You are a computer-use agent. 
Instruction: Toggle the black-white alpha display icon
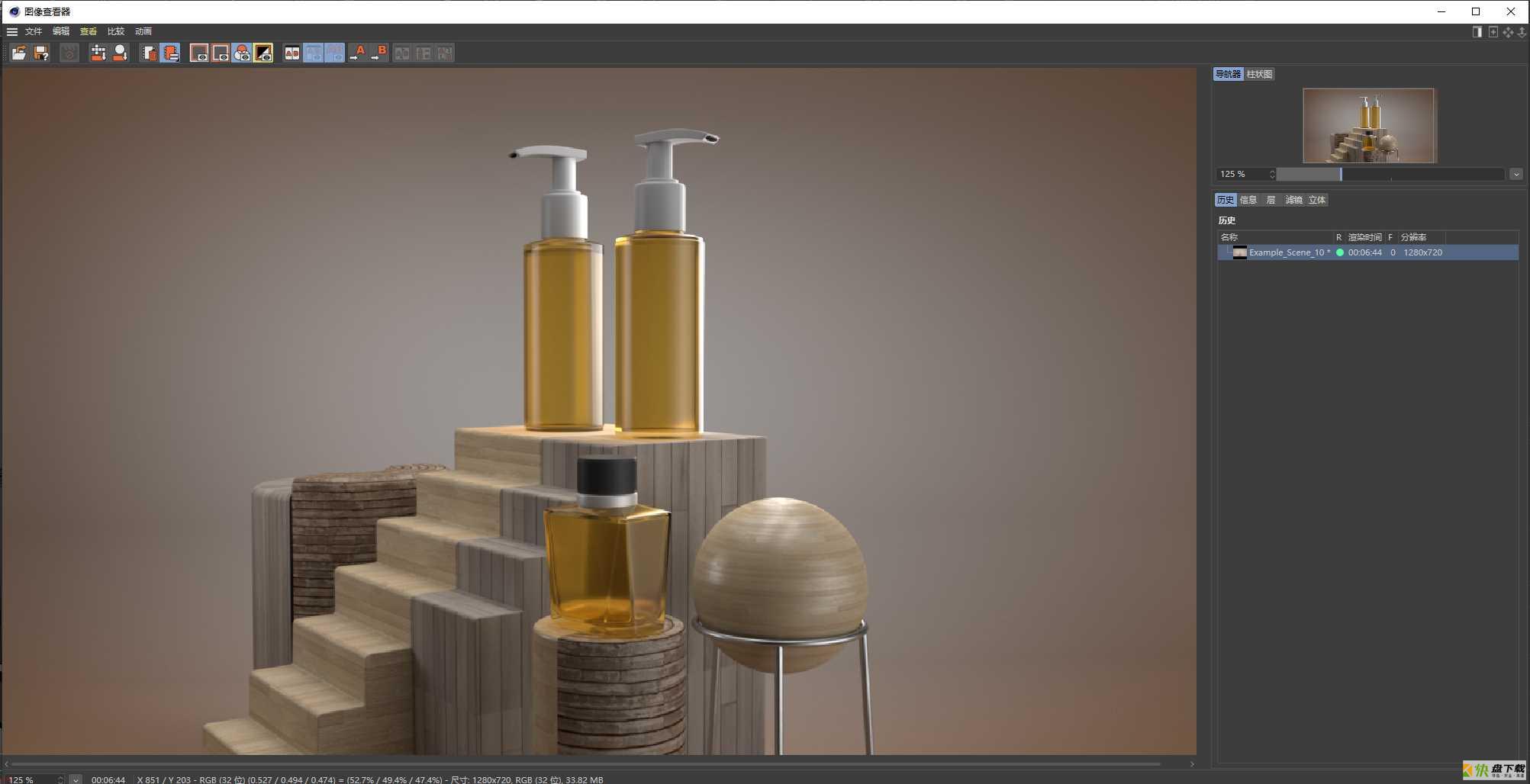pyautogui.click(x=263, y=53)
